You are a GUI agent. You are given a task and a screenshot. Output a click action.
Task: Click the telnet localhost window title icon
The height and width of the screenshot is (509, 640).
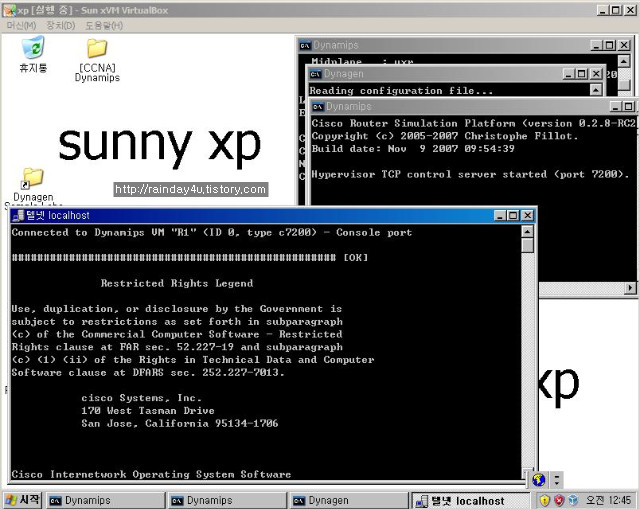pyautogui.click(x=18, y=216)
